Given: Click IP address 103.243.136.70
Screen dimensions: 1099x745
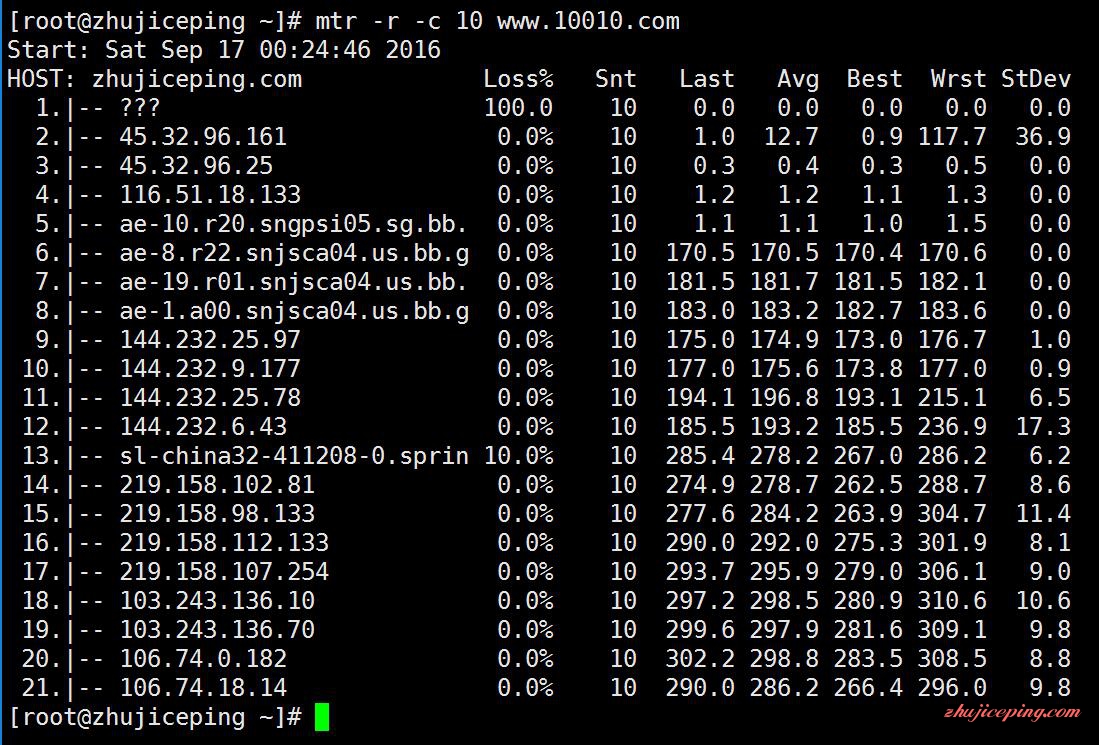Looking at the screenshot, I should click(x=217, y=630).
